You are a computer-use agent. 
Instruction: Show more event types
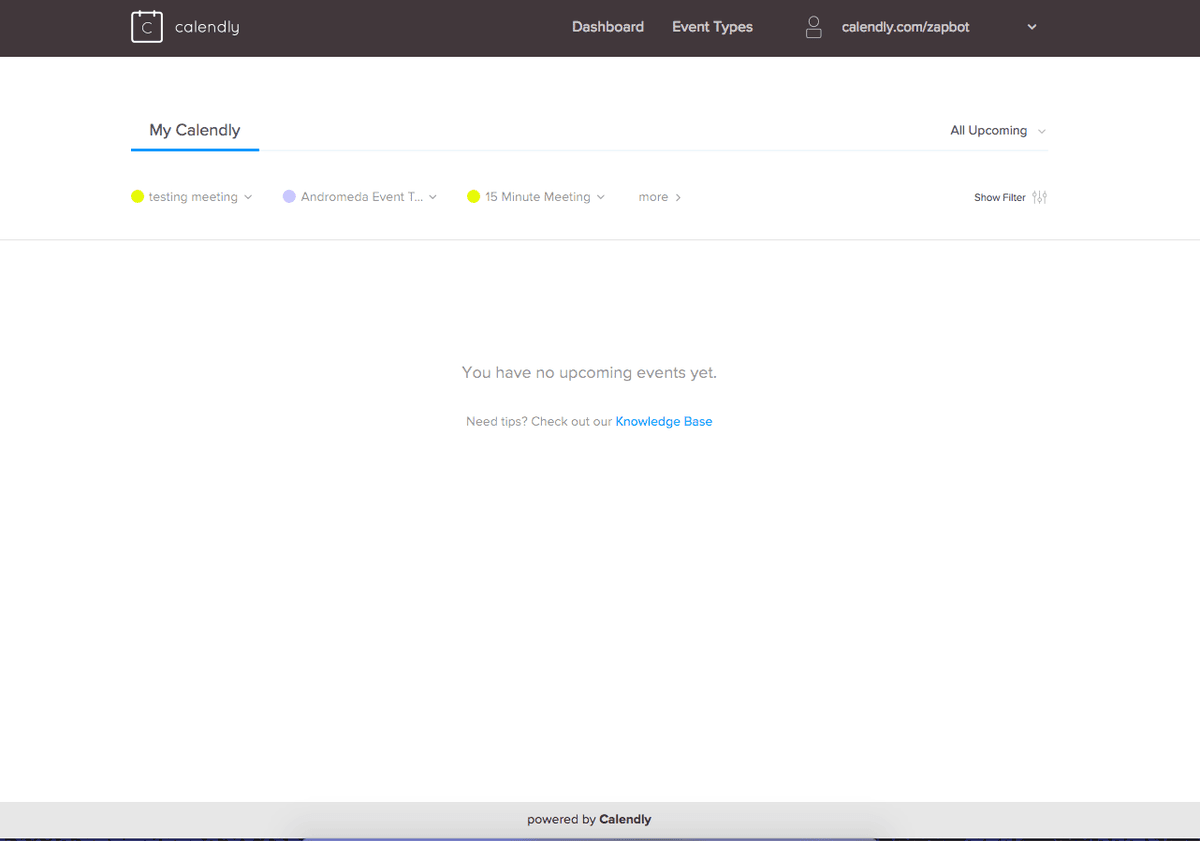(660, 197)
